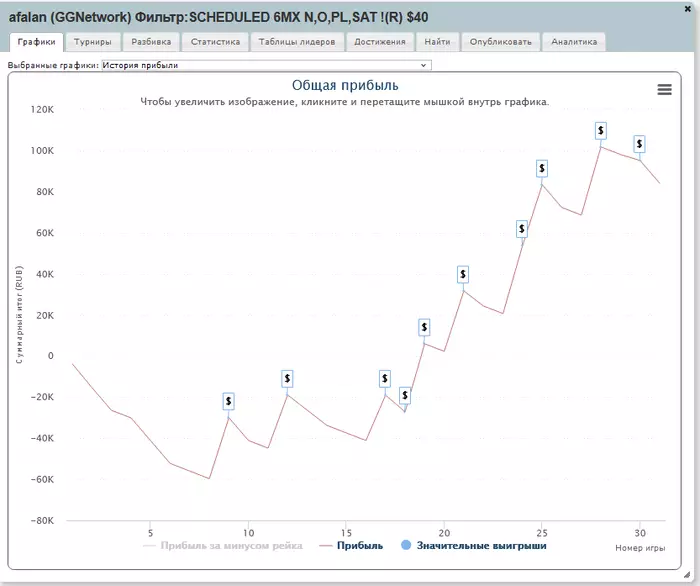Viewport: 700px width, 586px height.
Task: Click the Y-axis label '120K'
Action: click(x=42, y=110)
